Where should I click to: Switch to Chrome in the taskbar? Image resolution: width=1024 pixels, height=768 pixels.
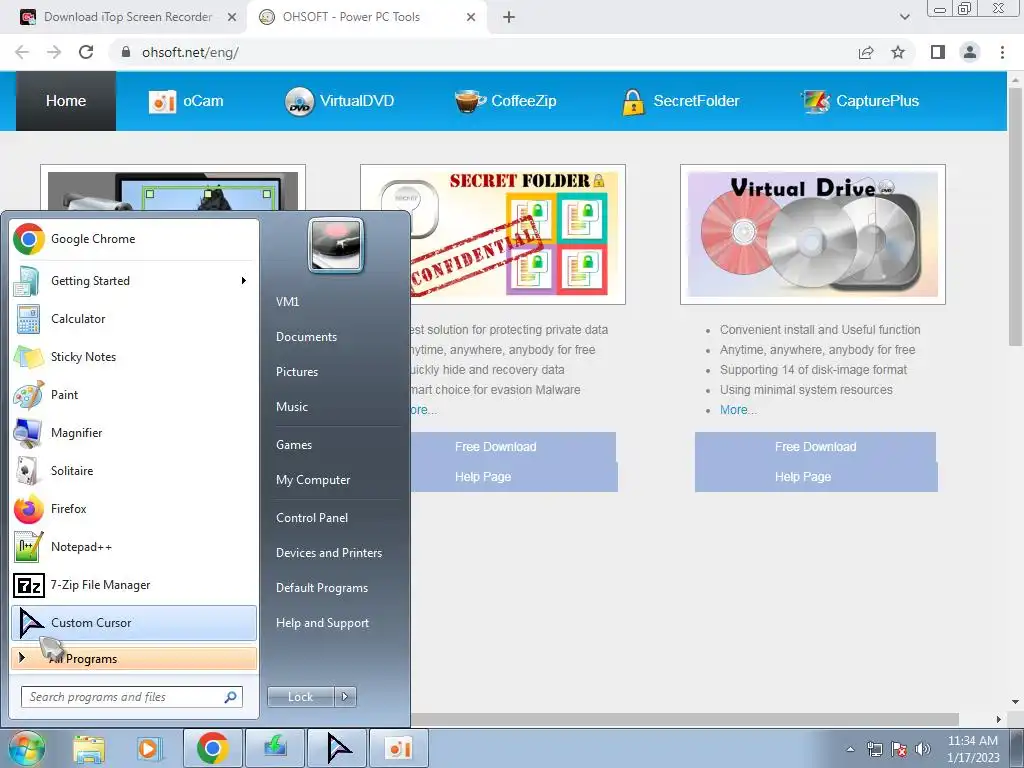pos(213,748)
